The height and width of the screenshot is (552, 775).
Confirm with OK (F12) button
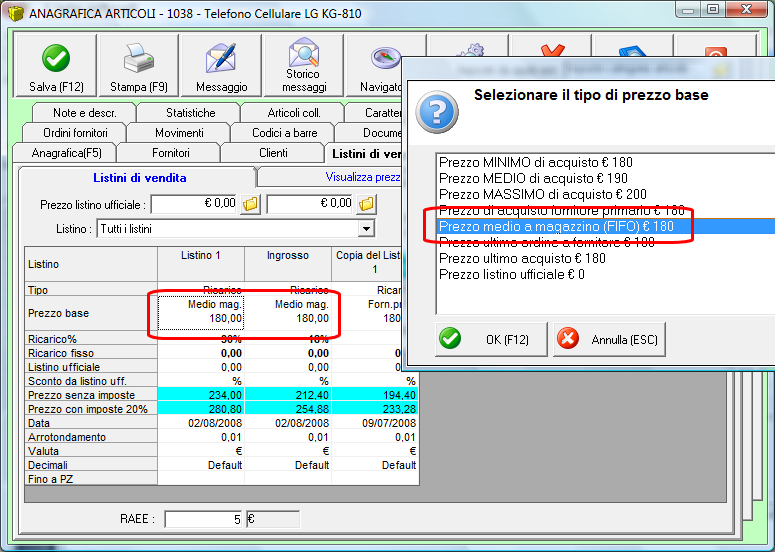click(491, 339)
